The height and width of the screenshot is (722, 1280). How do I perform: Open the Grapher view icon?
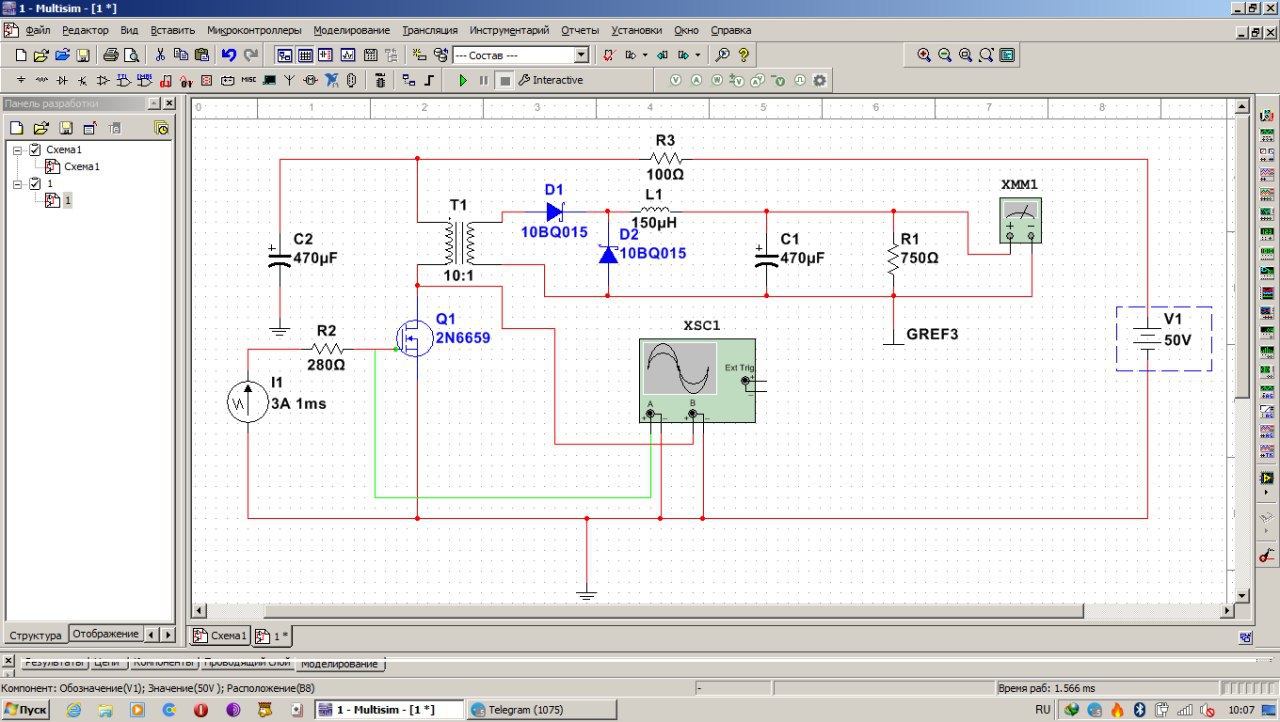[x=348, y=55]
